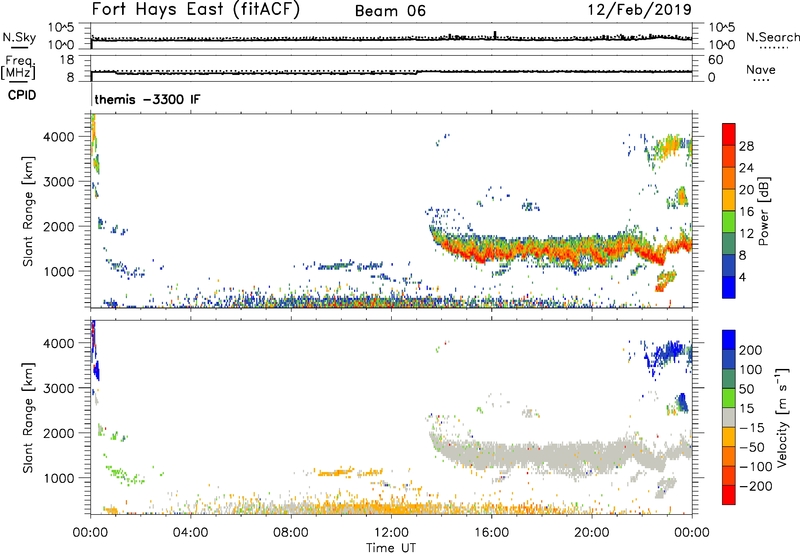Screen dimensions: 800x554
Task: Click the "16:00" time tick label
Action: (x=491, y=533)
